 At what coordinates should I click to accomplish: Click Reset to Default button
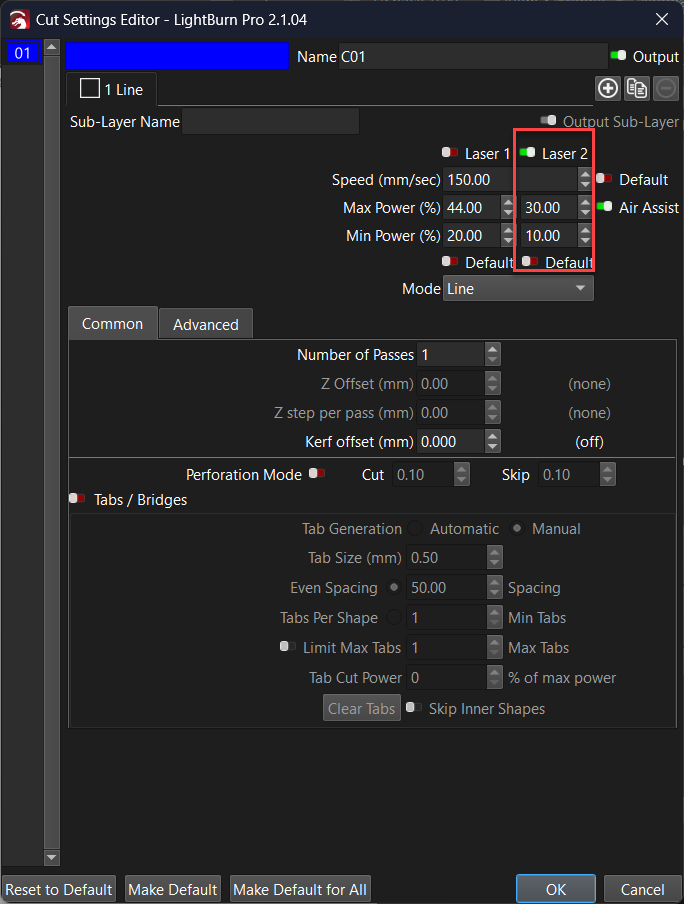(x=58, y=889)
